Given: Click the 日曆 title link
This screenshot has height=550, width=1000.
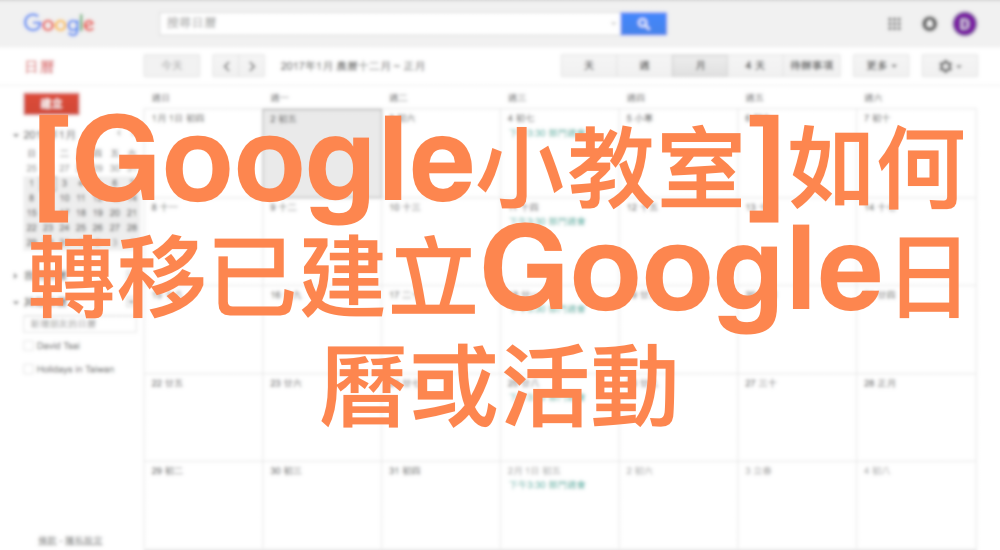Looking at the screenshot, I should tap(40, 66).
